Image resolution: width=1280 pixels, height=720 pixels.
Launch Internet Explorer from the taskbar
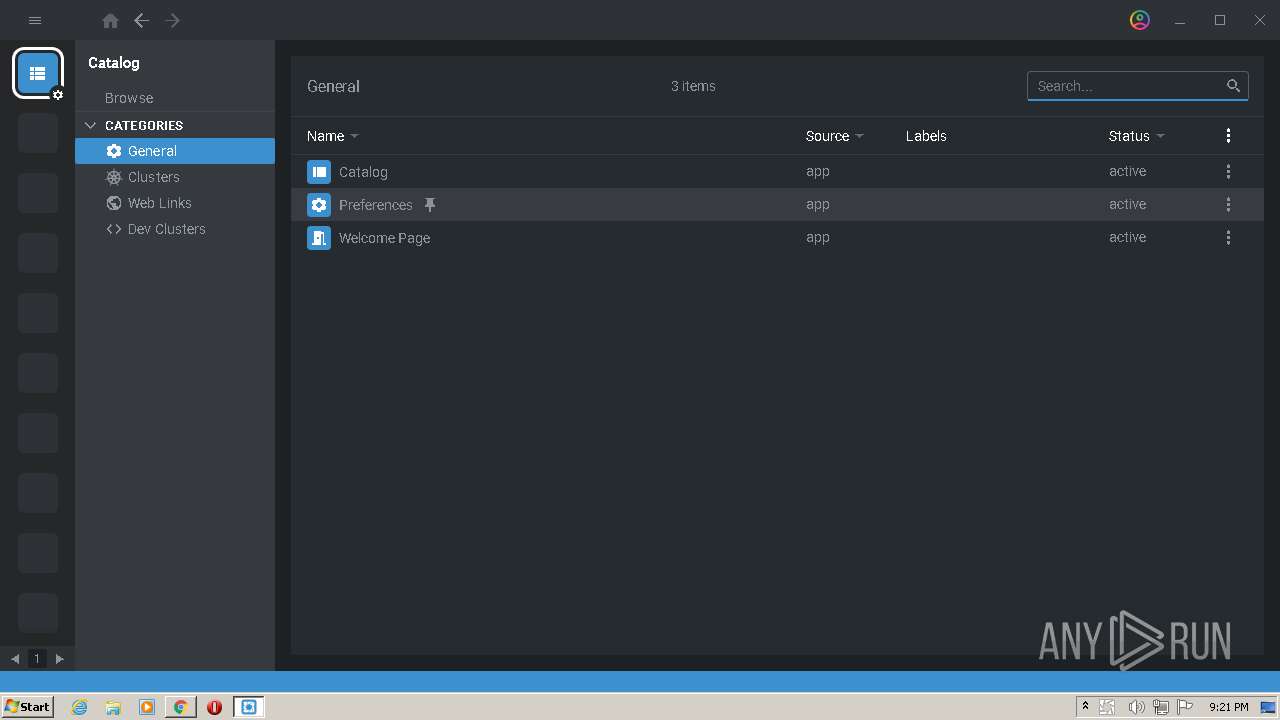[x=80, y=707]
